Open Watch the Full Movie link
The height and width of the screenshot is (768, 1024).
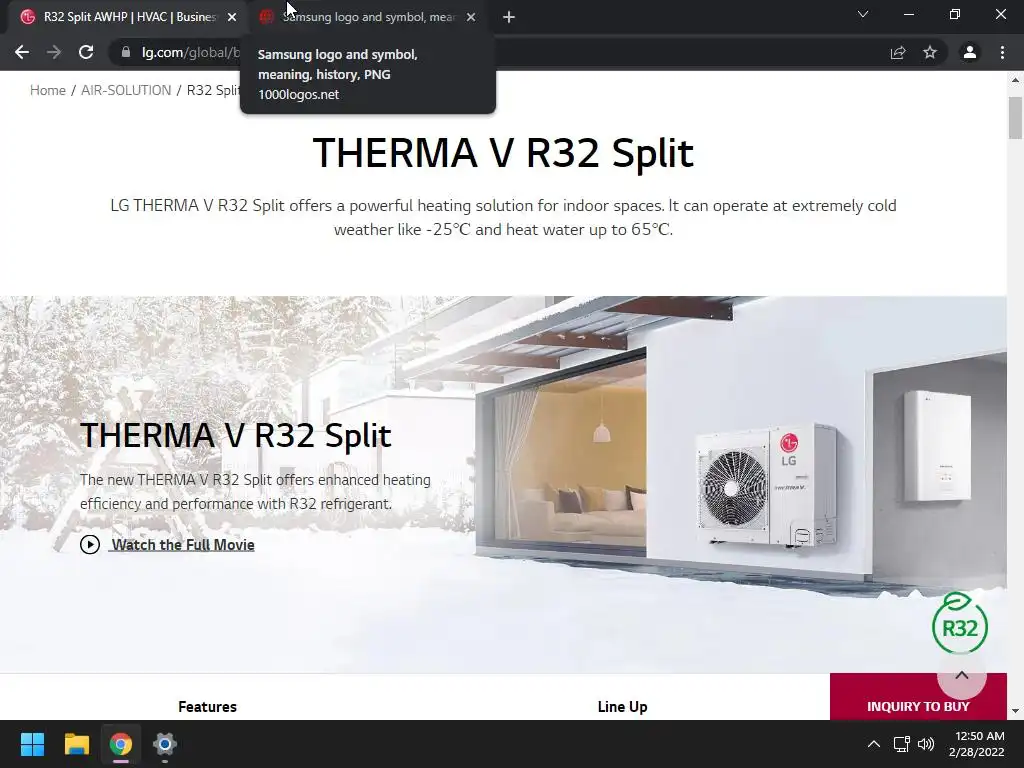pos(182,545)
